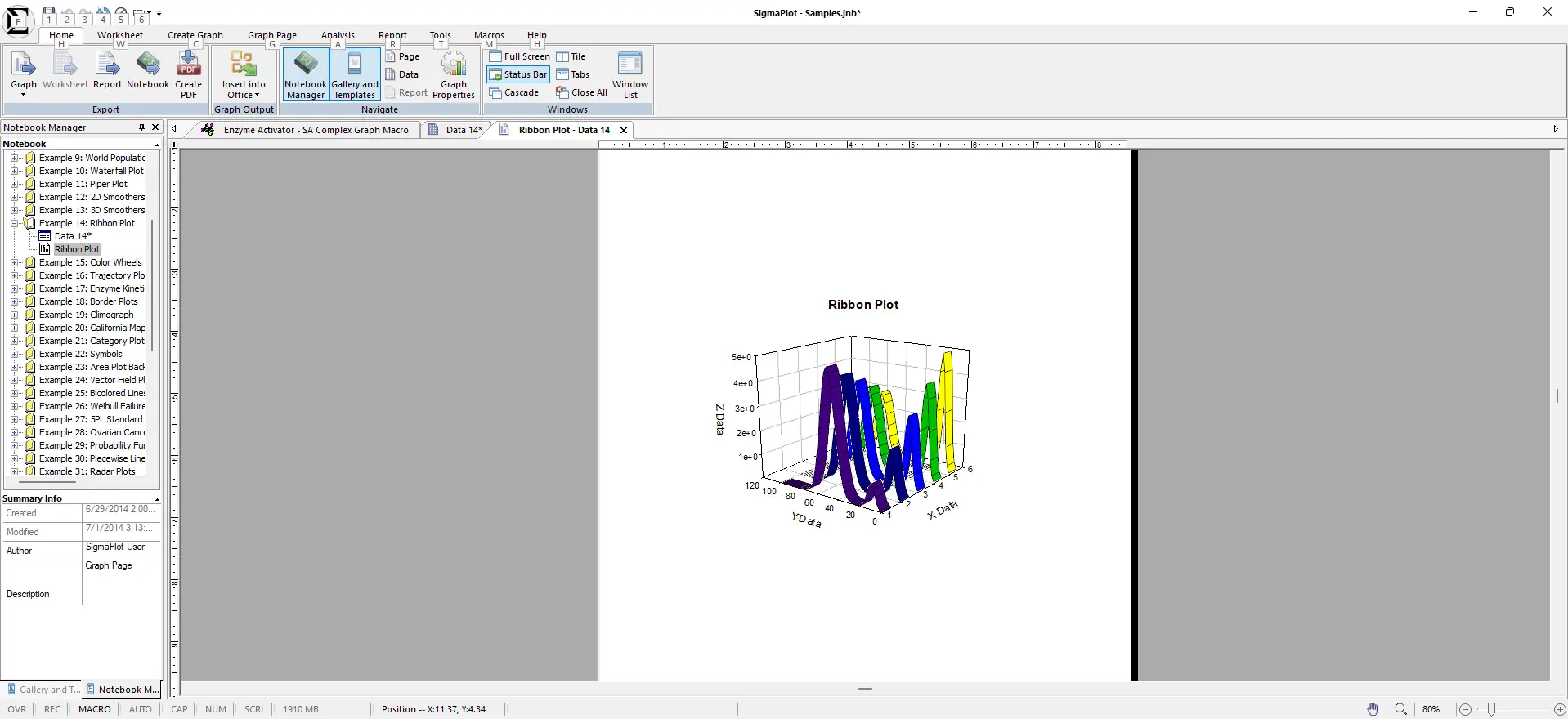The width and height of the screenshot is (1568, 719).
Task: Expand the Example 9: World Population node
Action: coord(14,158)
